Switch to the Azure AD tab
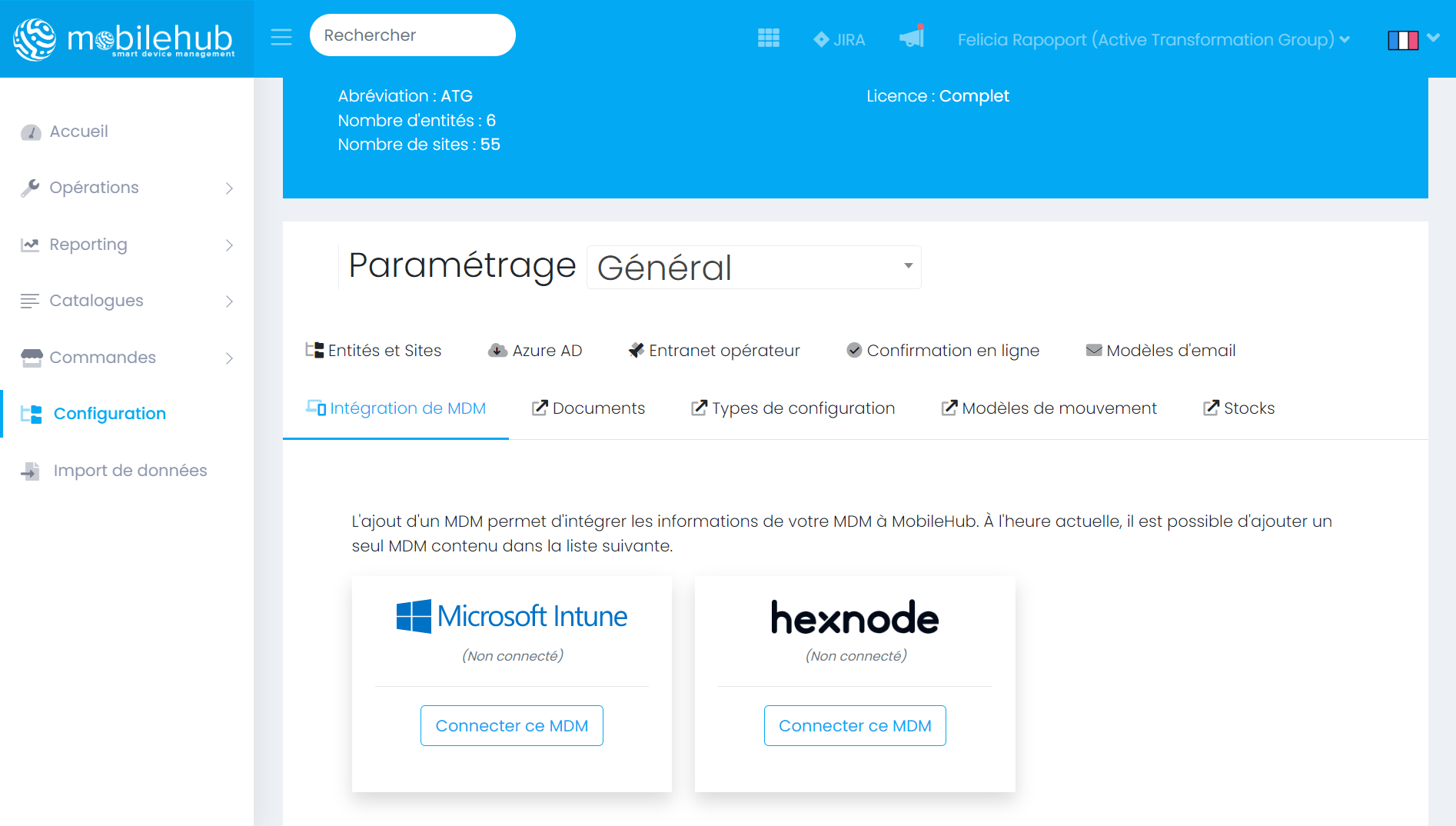Viewport: 1456px width, 826px height. click(535, 351)
